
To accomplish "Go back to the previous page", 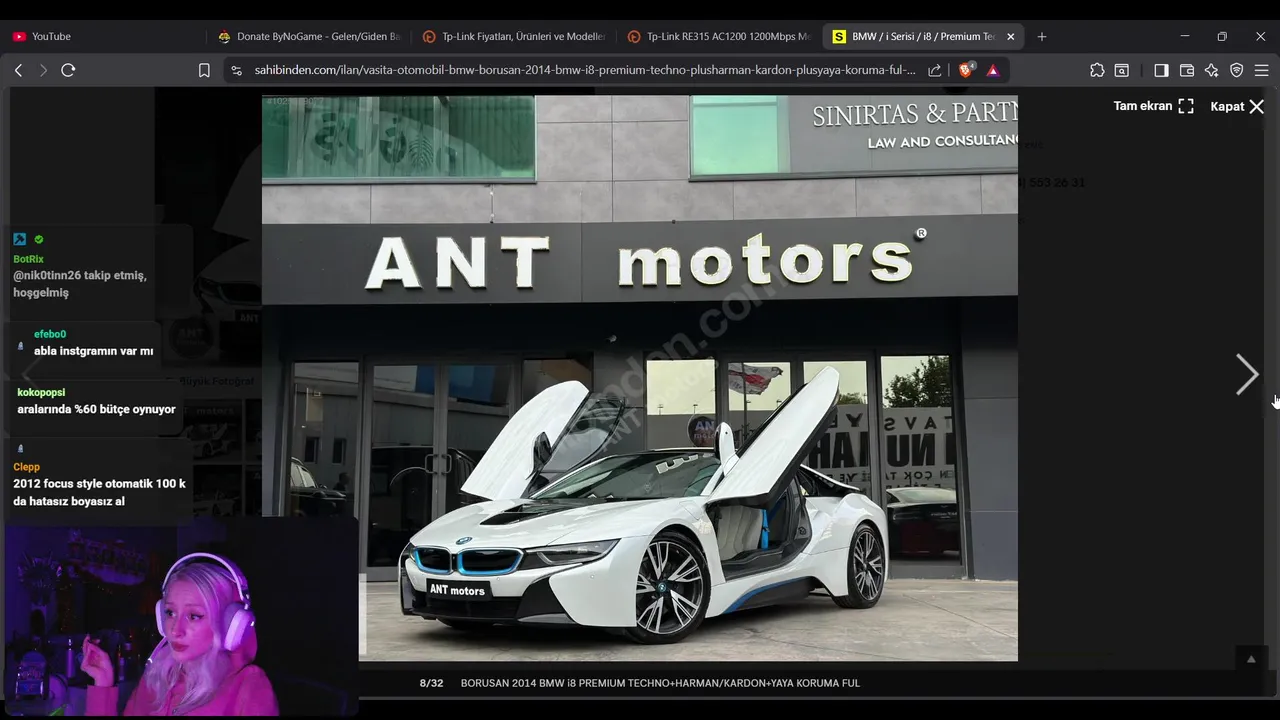I will 18,70.
